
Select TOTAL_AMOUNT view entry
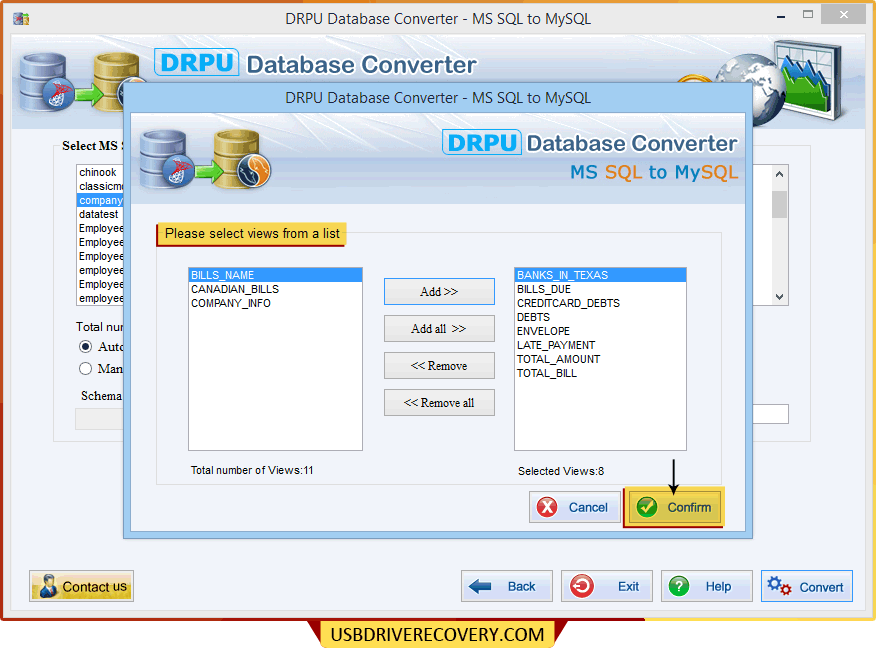600,359
